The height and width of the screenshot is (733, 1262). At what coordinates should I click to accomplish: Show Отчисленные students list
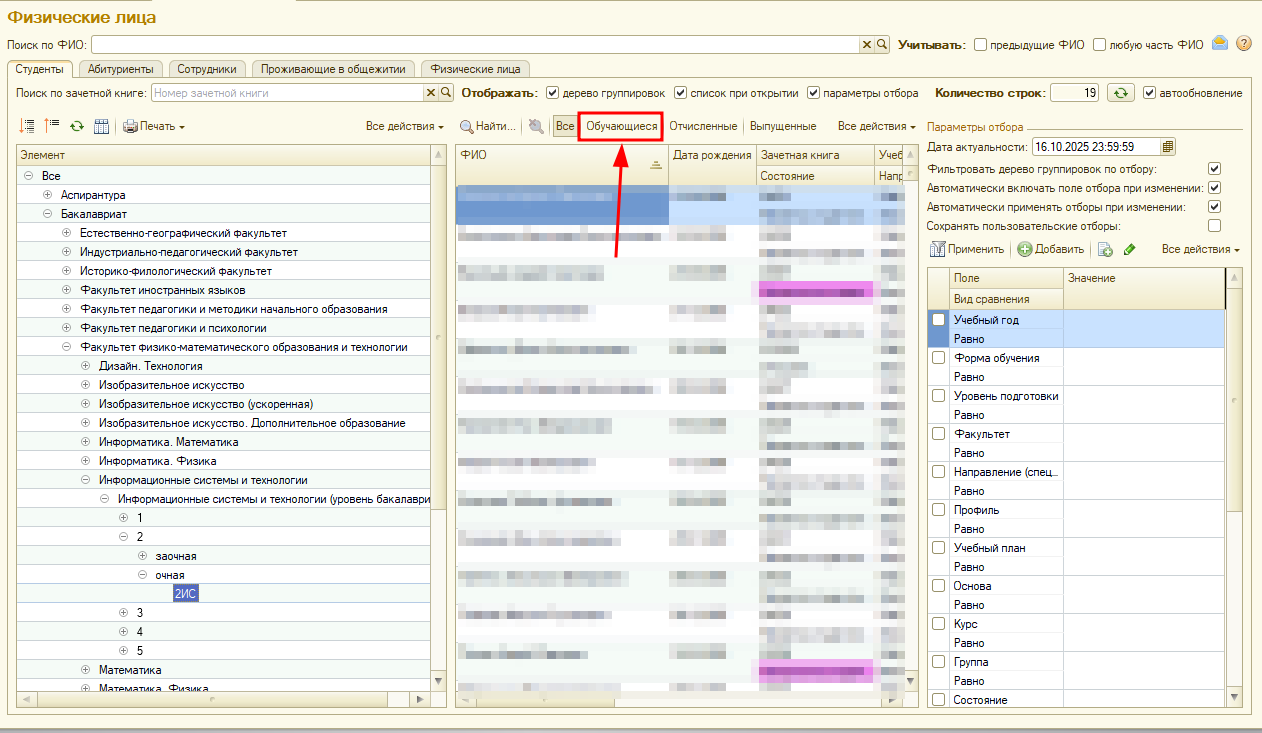pyautogui.click(x=703, y=127)
